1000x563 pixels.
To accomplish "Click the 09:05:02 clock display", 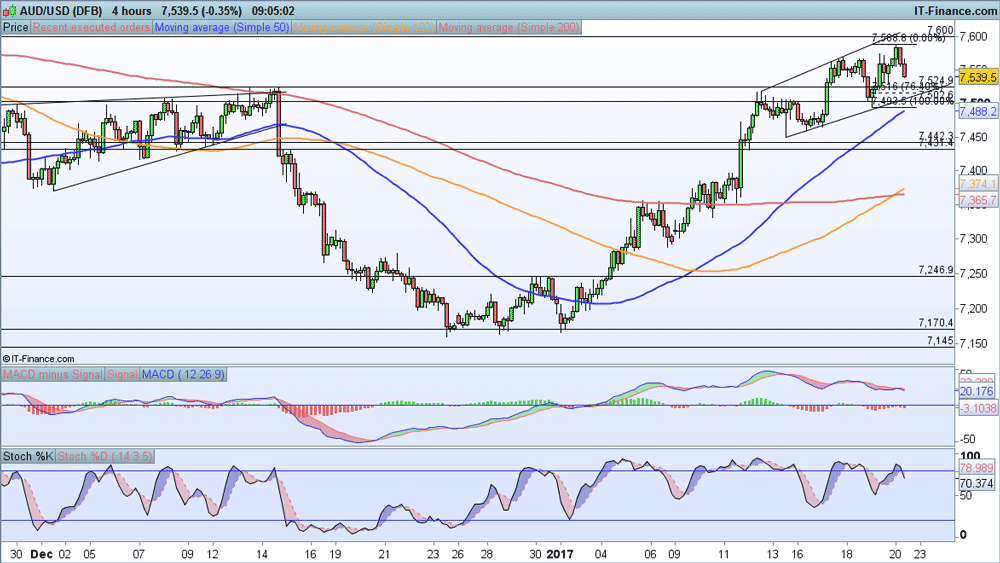I will [273, 11].
